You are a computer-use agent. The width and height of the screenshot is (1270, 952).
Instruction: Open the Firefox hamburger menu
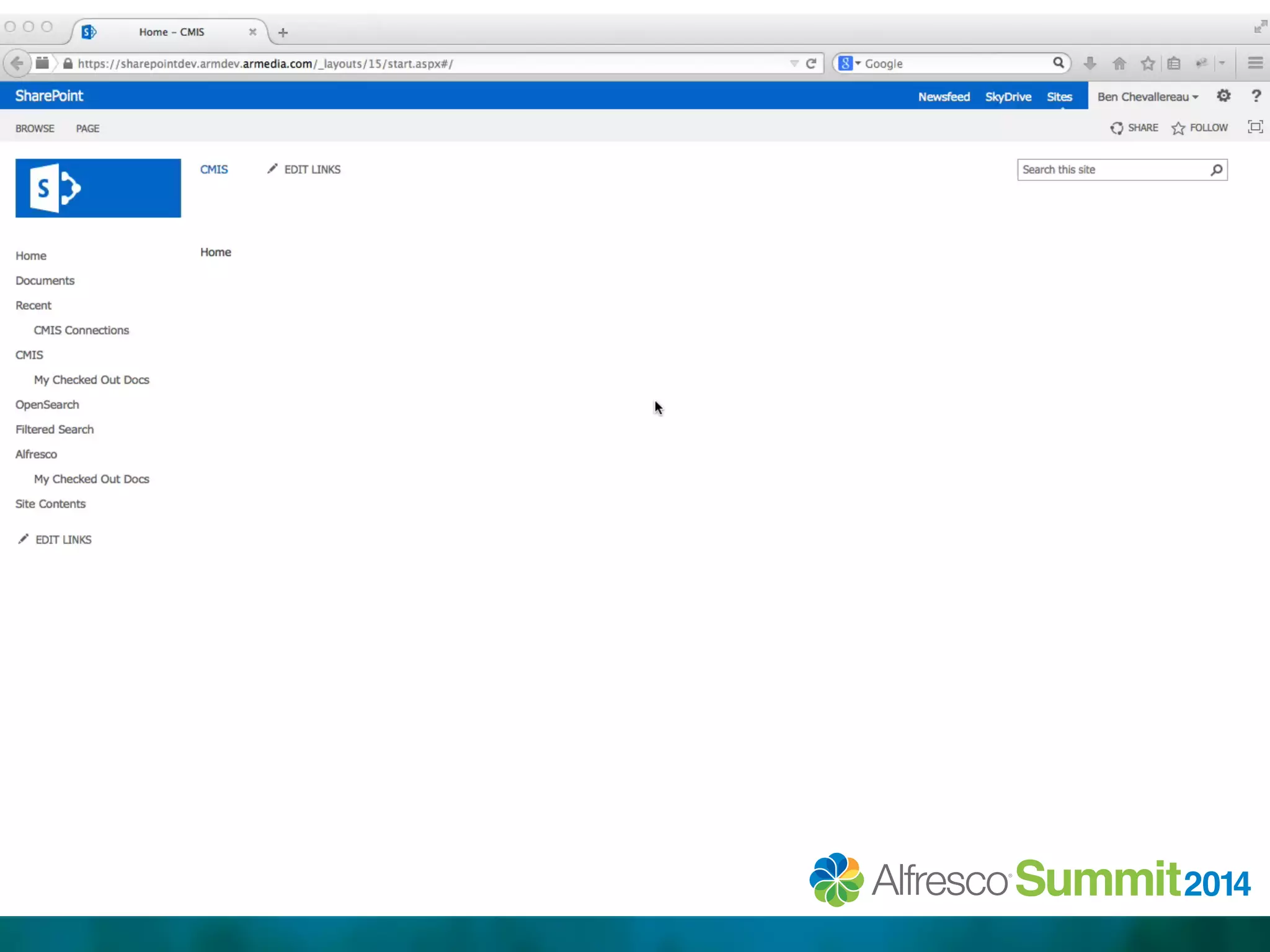[x=1256, y=63]
